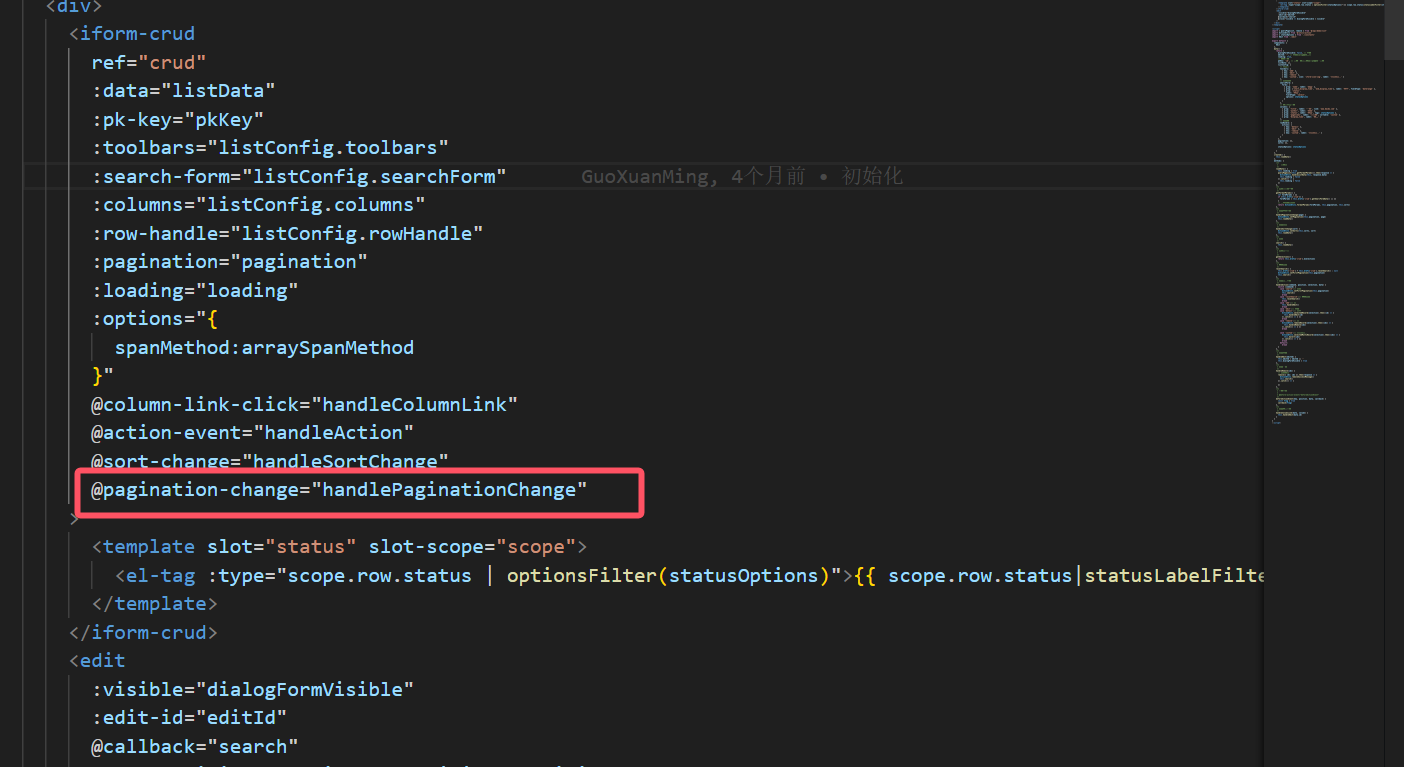Click the vertical scrollbar thumb
This screenshot has height=767, width=1405.
1394,30
